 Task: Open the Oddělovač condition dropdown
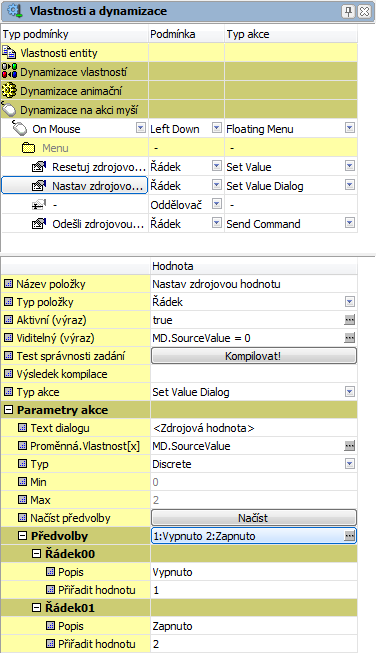click(x=217, y=204)
